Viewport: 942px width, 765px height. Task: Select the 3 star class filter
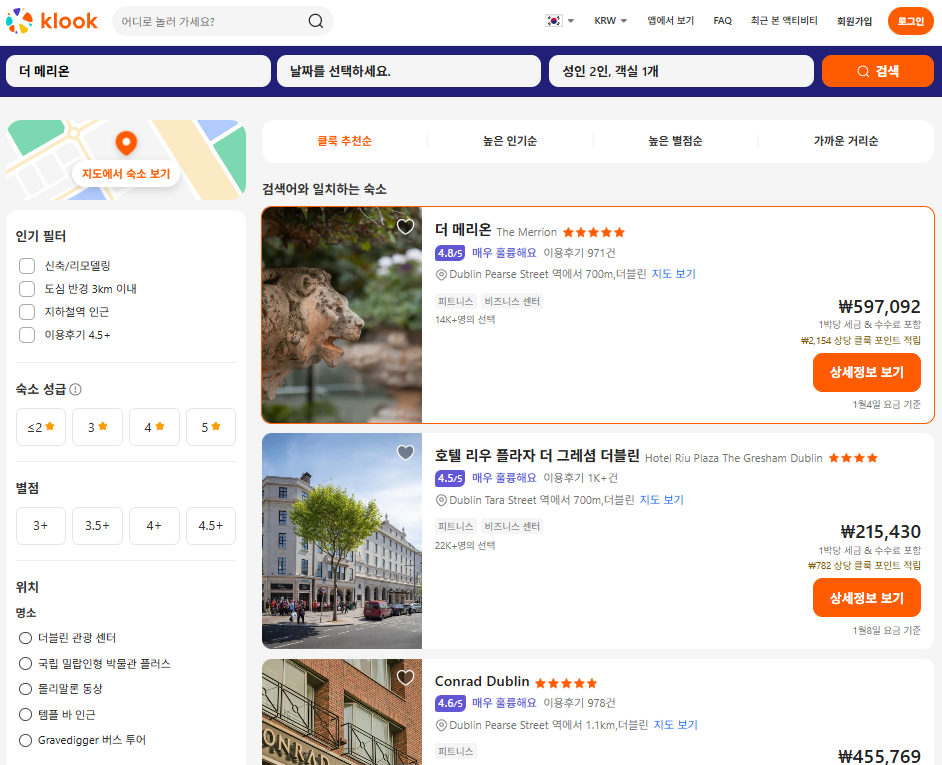[x=97, y=427]
